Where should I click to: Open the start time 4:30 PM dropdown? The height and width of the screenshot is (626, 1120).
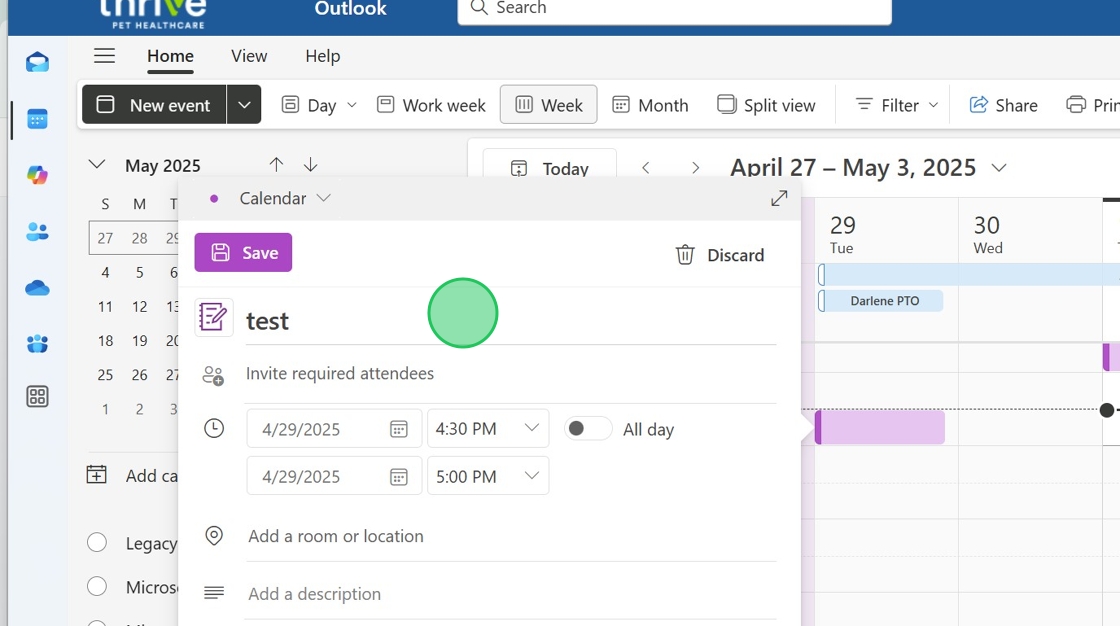pos(488,429)
